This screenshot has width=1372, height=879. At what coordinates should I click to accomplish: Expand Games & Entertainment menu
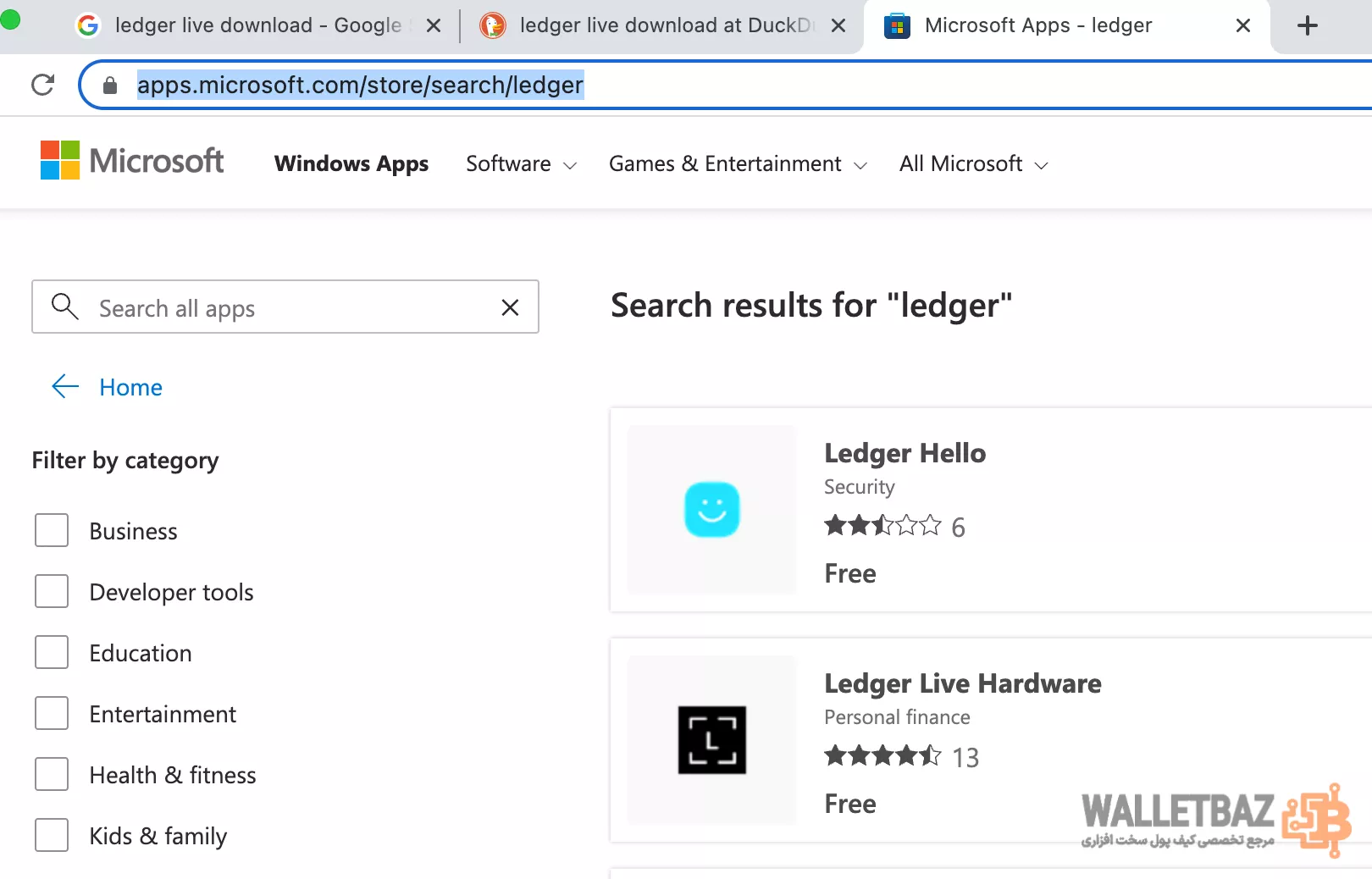pyautogui.click(x=737, y=164)
